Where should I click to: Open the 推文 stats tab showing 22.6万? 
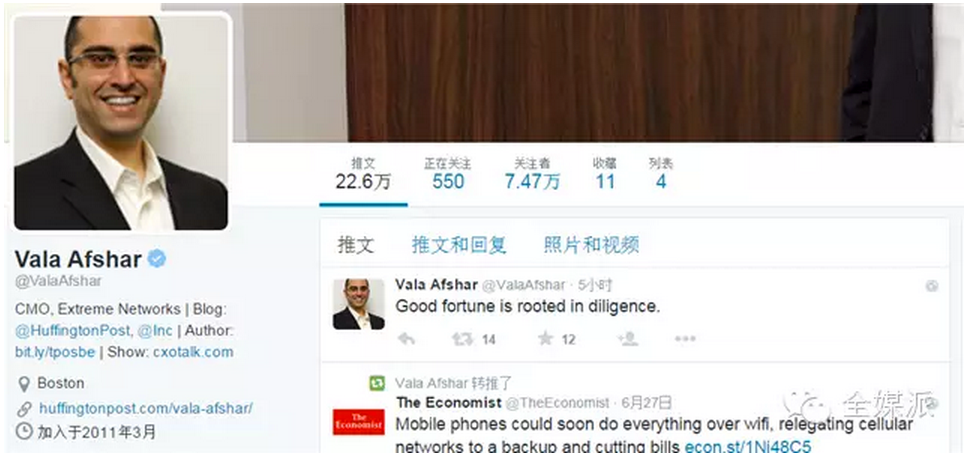tap(363, 174)
